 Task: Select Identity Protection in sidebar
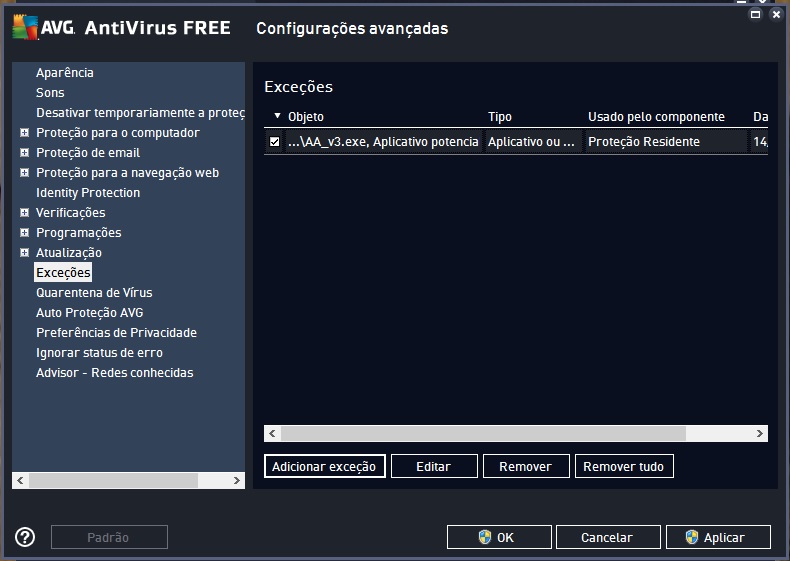click(88, 193)
